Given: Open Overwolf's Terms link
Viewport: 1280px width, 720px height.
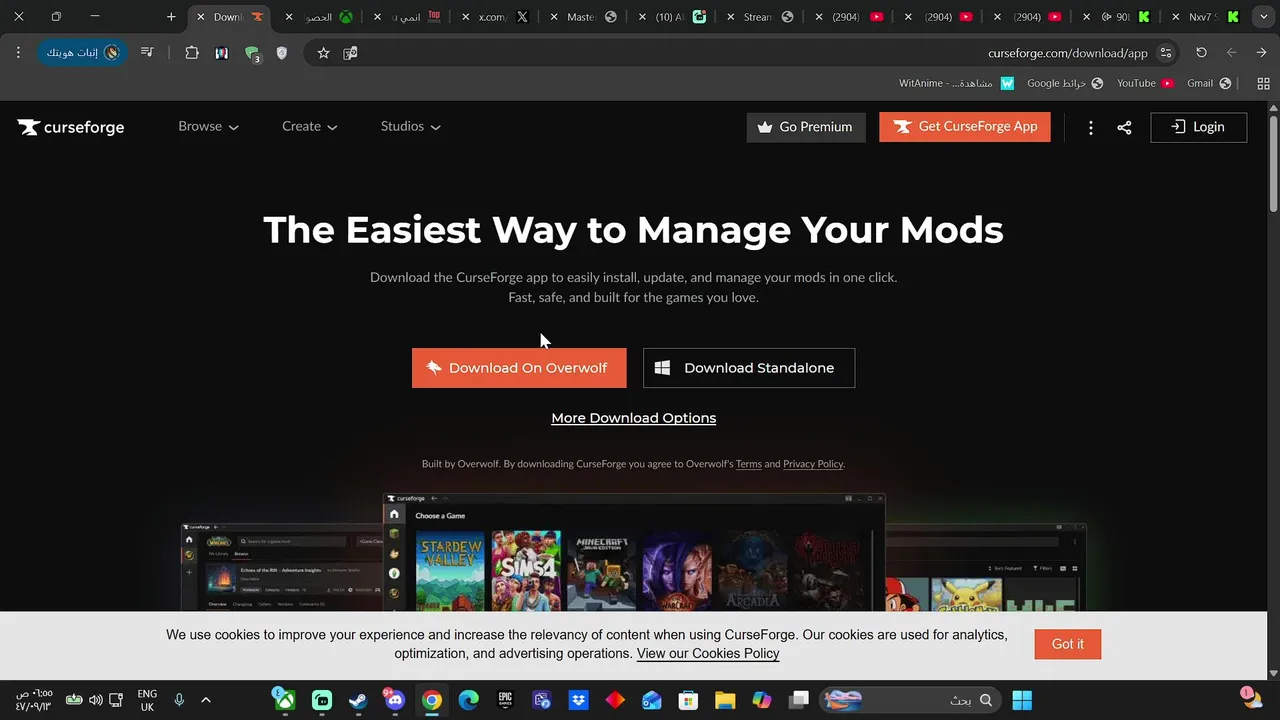Looking at the screenshot, I should coord(749,464).
